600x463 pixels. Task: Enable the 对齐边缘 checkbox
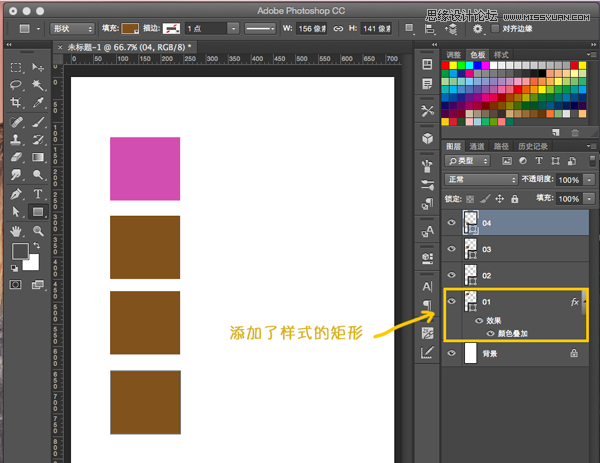(495, 29)
